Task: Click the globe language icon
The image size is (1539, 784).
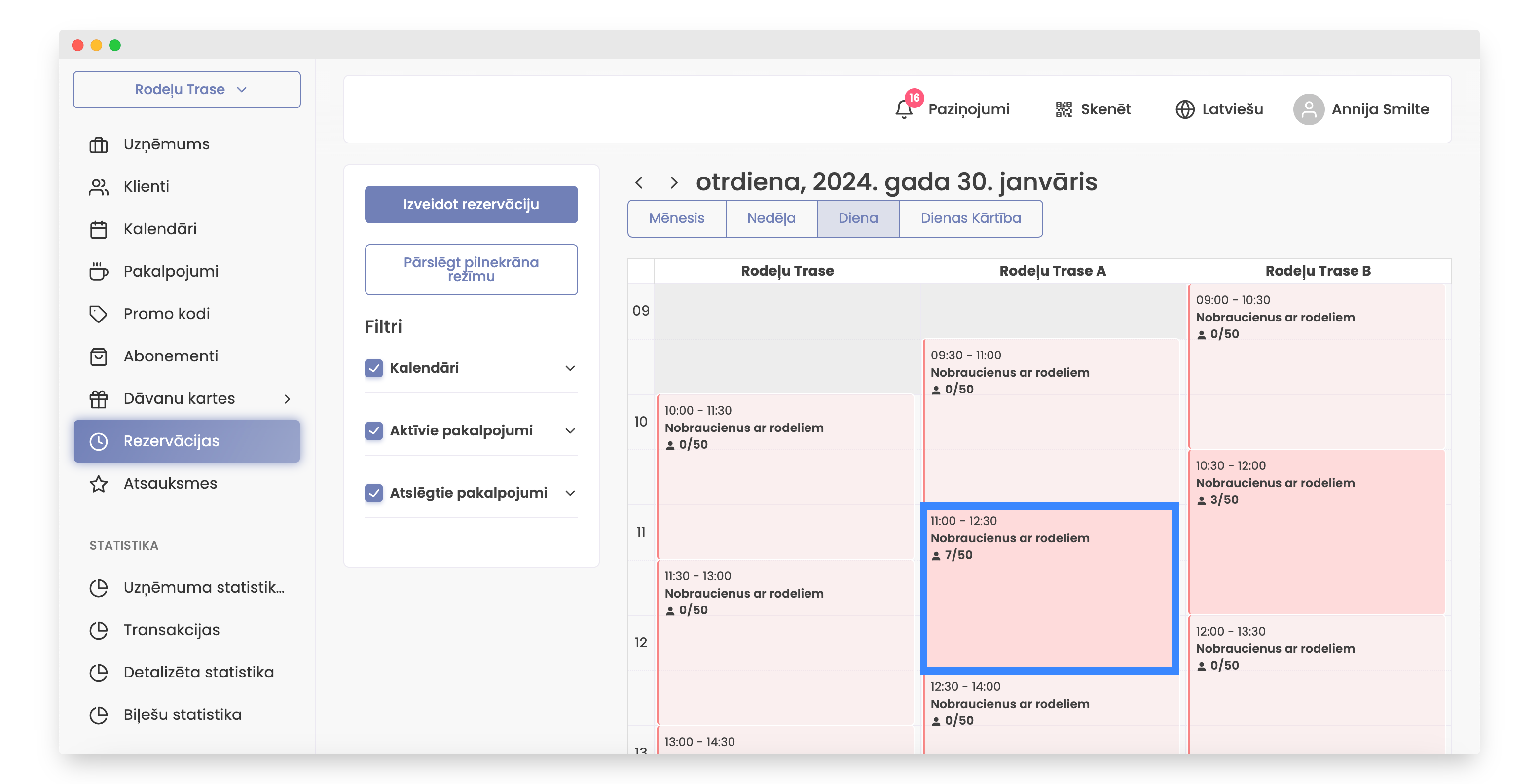Action: (1185, 109)
